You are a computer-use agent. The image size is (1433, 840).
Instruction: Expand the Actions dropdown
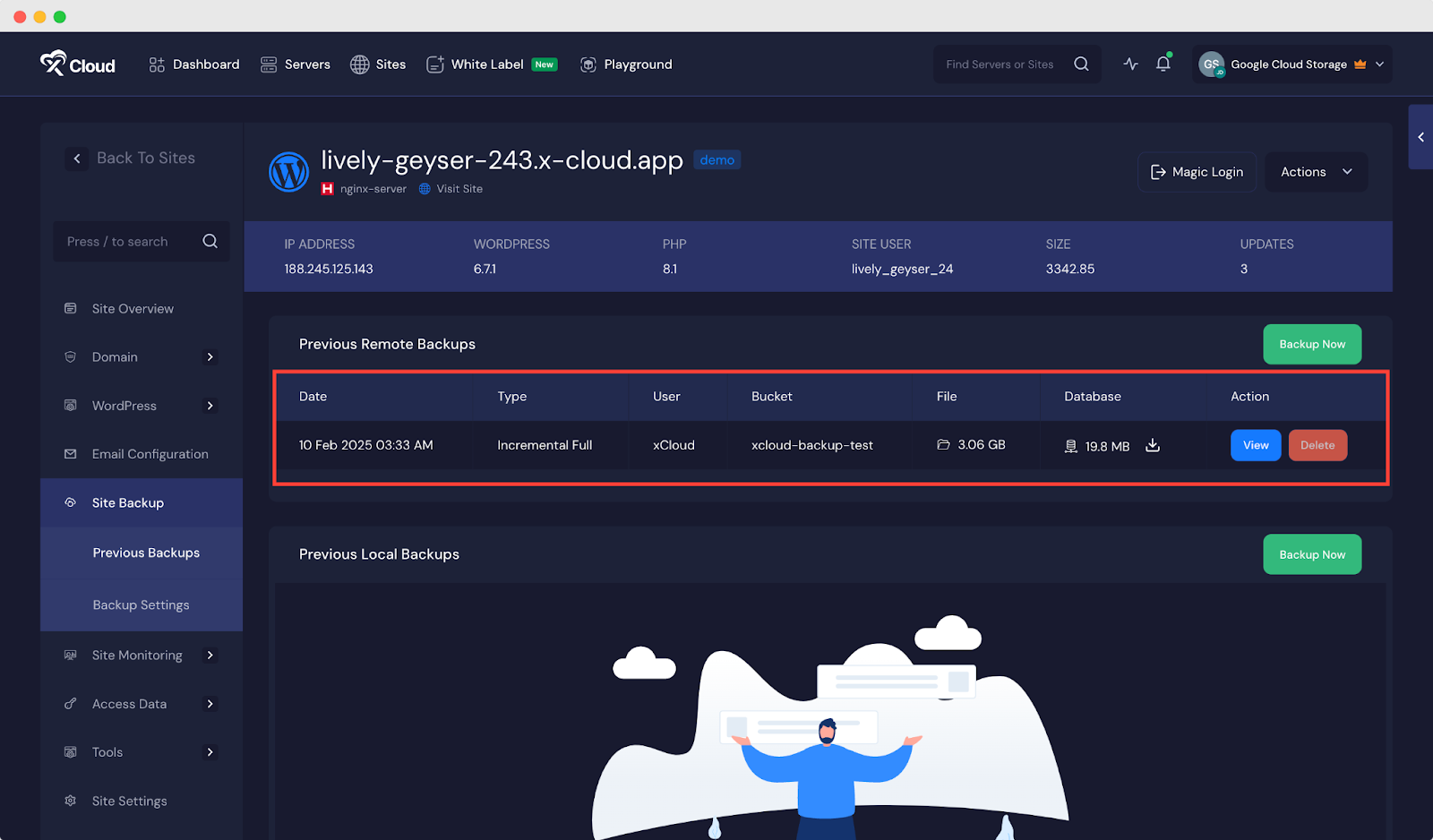click(1316, 171)
